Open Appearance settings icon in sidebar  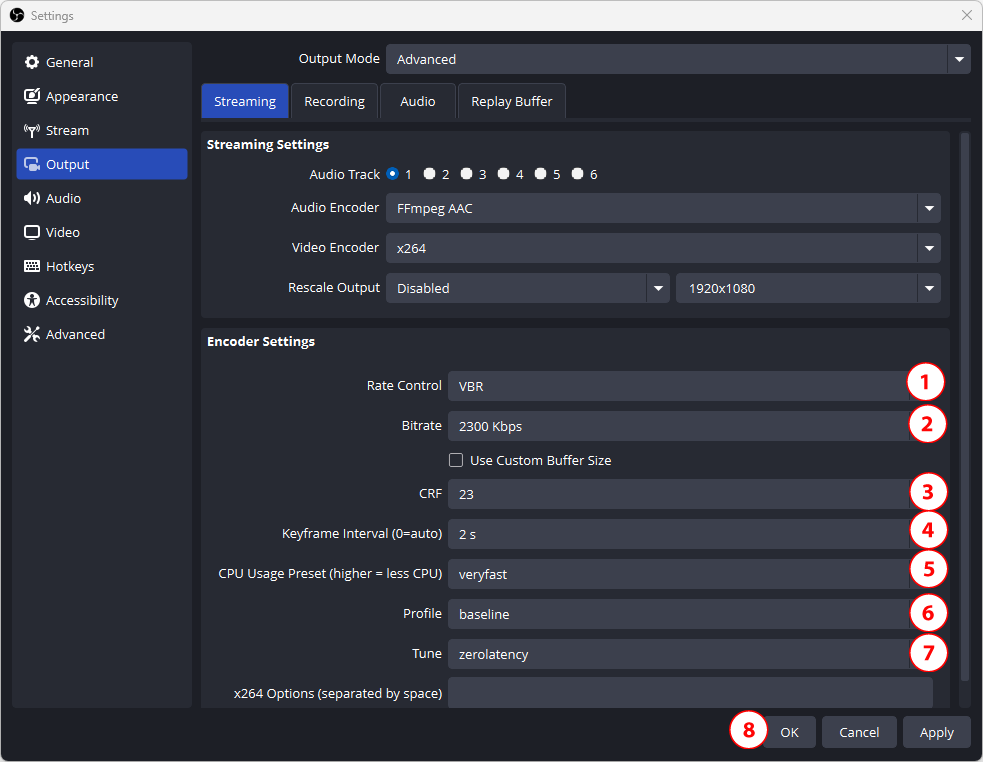tap(31, 96)
